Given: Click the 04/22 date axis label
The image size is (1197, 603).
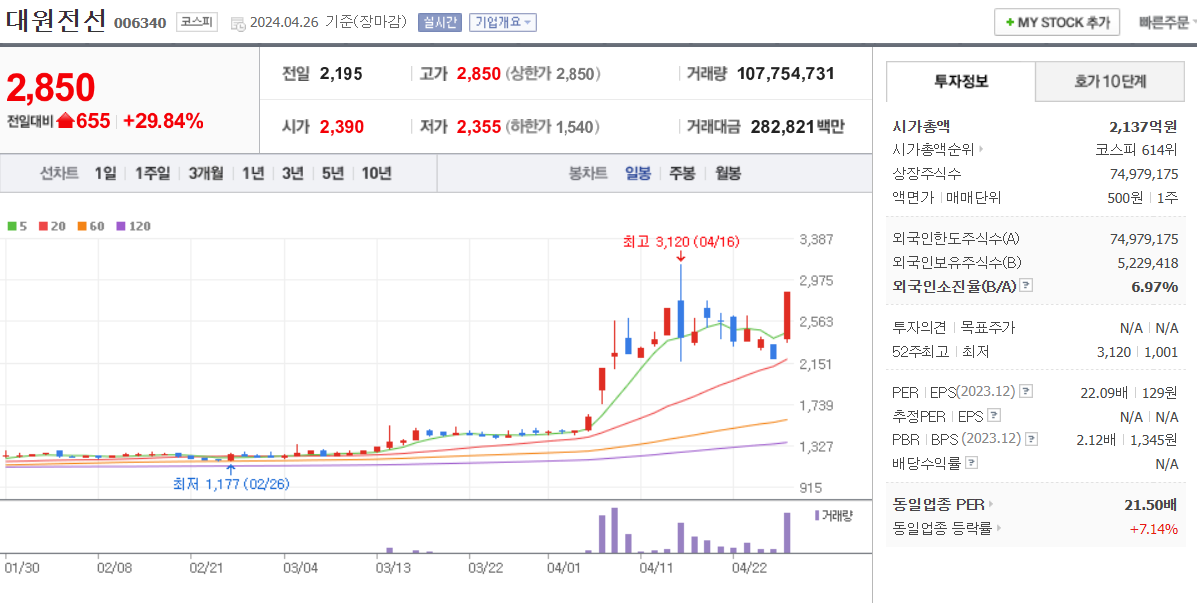Looking at the screenshot, I should click(x=749, y=567).
